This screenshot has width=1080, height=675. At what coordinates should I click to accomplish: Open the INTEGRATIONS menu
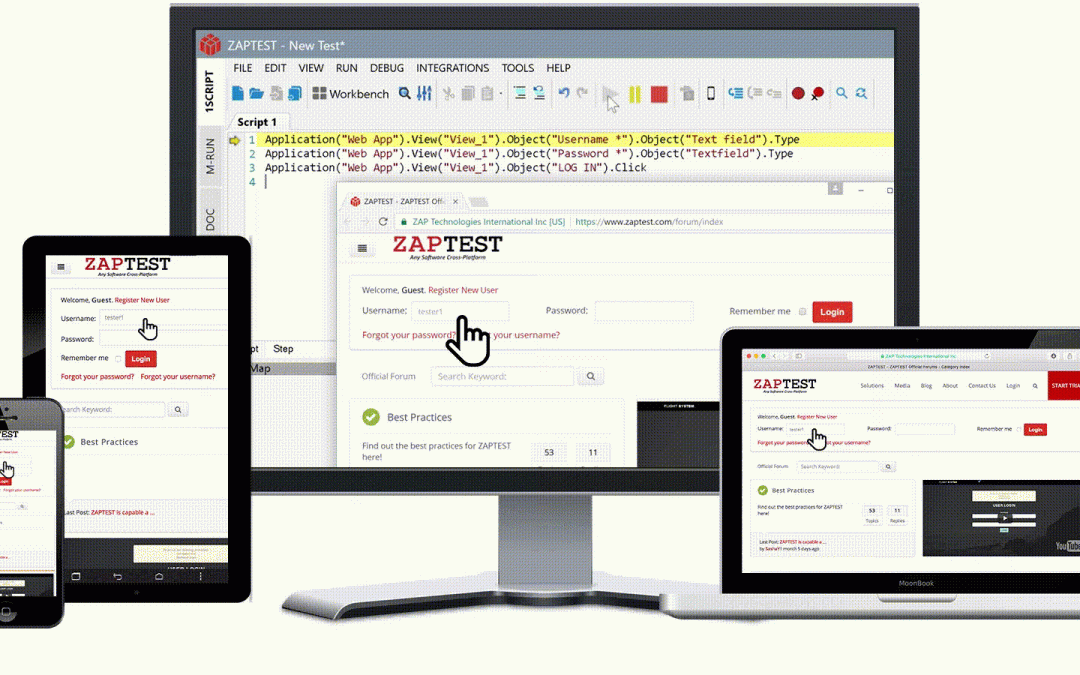pos(452,68)
